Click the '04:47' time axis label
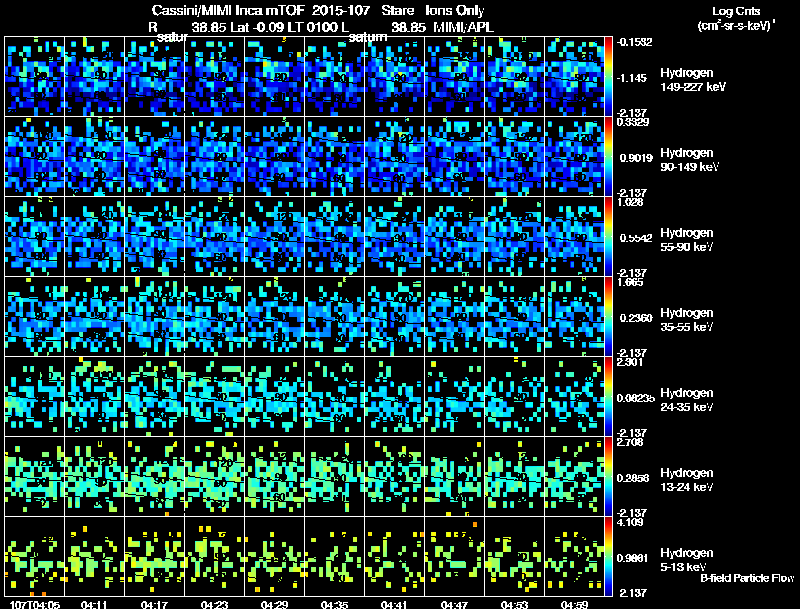Screen dimensions: 800x609 point(454,604)
